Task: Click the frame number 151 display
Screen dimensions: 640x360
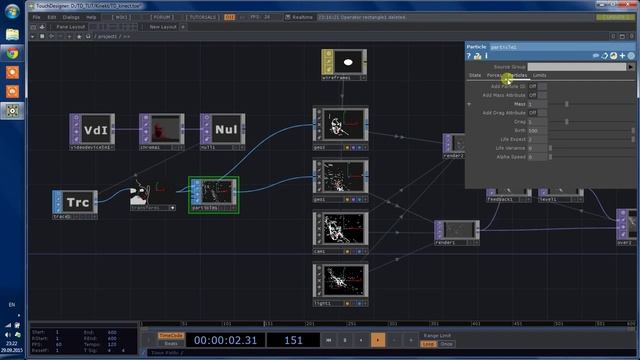Action: click(x=293, y=340)
